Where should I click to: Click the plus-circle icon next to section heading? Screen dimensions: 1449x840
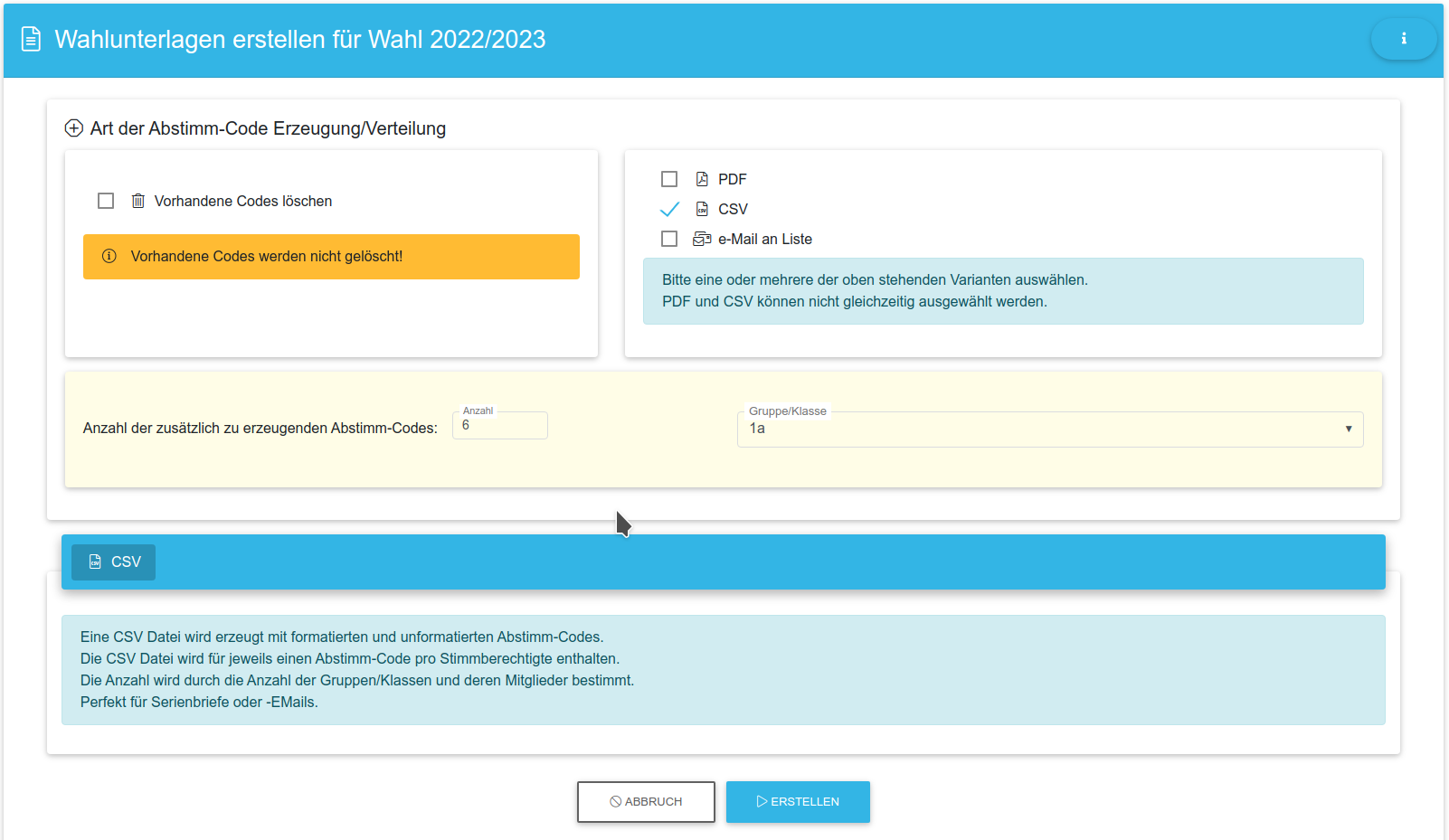coord(74,128)
